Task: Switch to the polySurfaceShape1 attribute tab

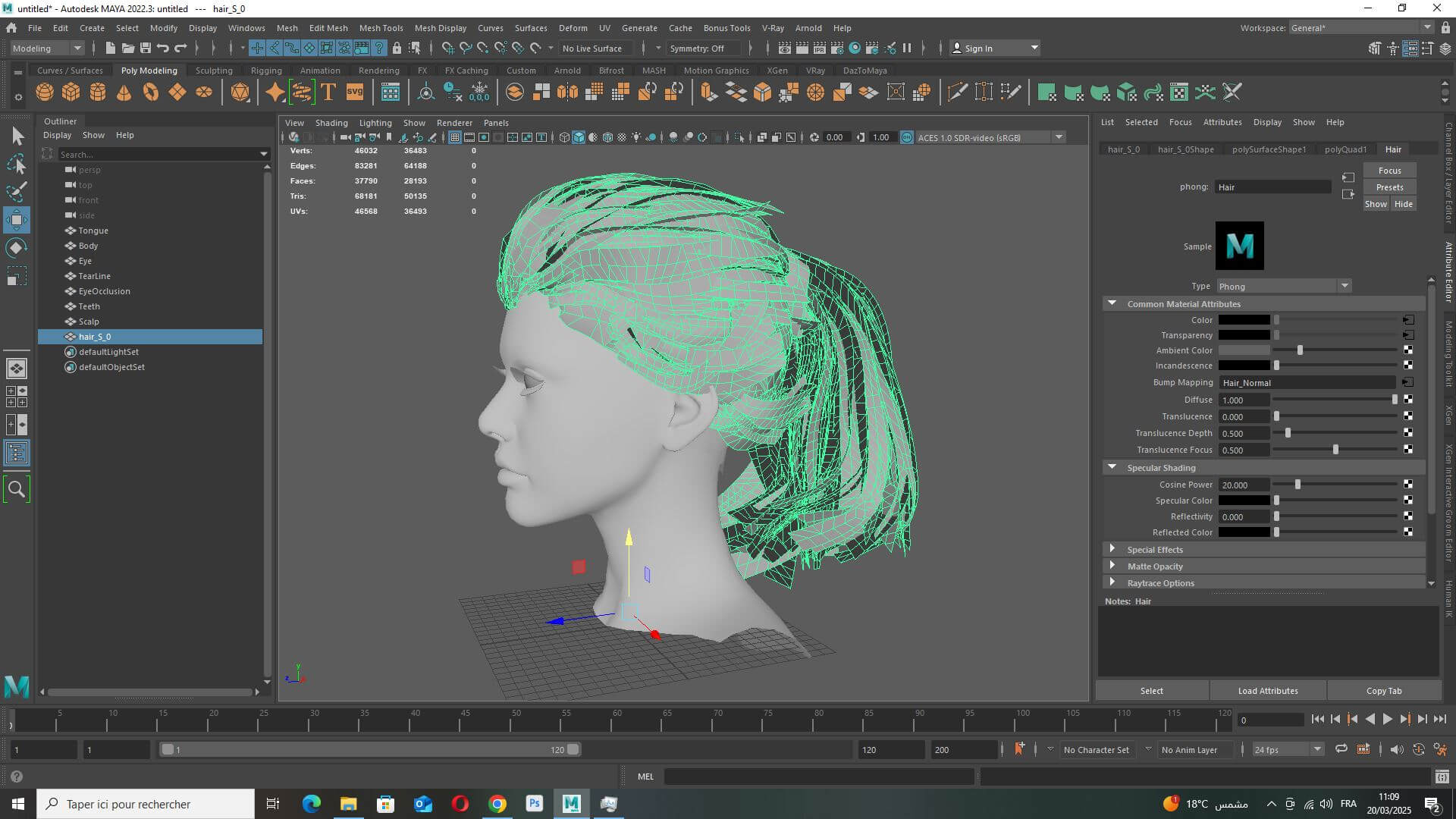Action: click(1269, 149)
